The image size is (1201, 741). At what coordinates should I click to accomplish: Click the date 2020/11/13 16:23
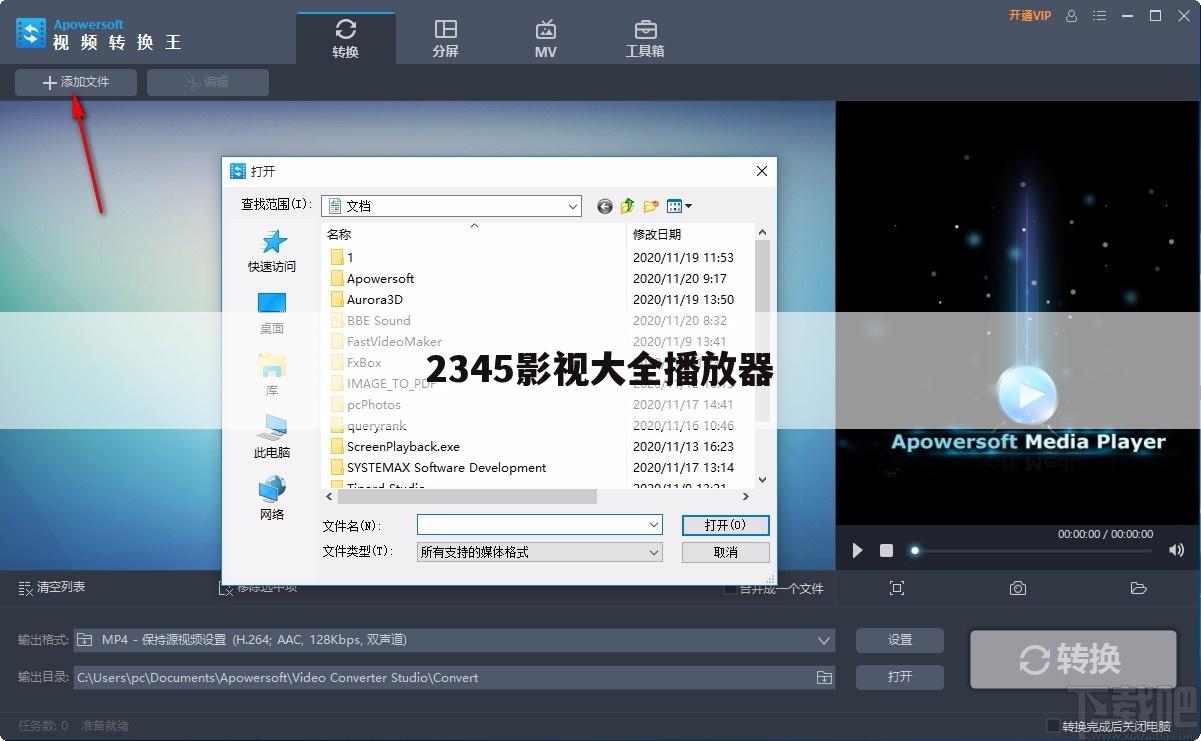(x=683, y=447)
